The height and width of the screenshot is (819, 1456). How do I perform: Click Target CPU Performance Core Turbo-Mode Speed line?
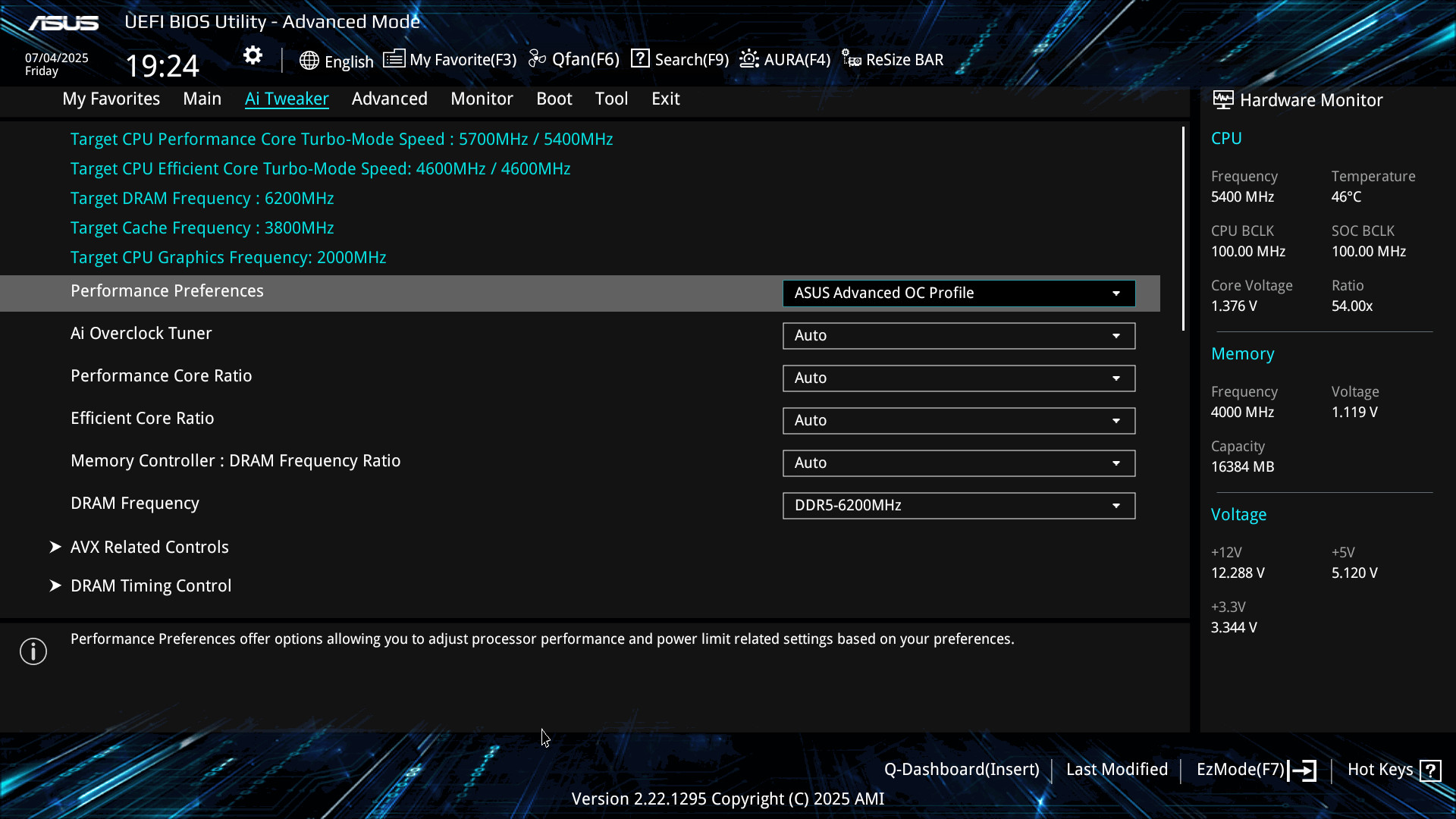pyautogui.click(x=342, y=140)
